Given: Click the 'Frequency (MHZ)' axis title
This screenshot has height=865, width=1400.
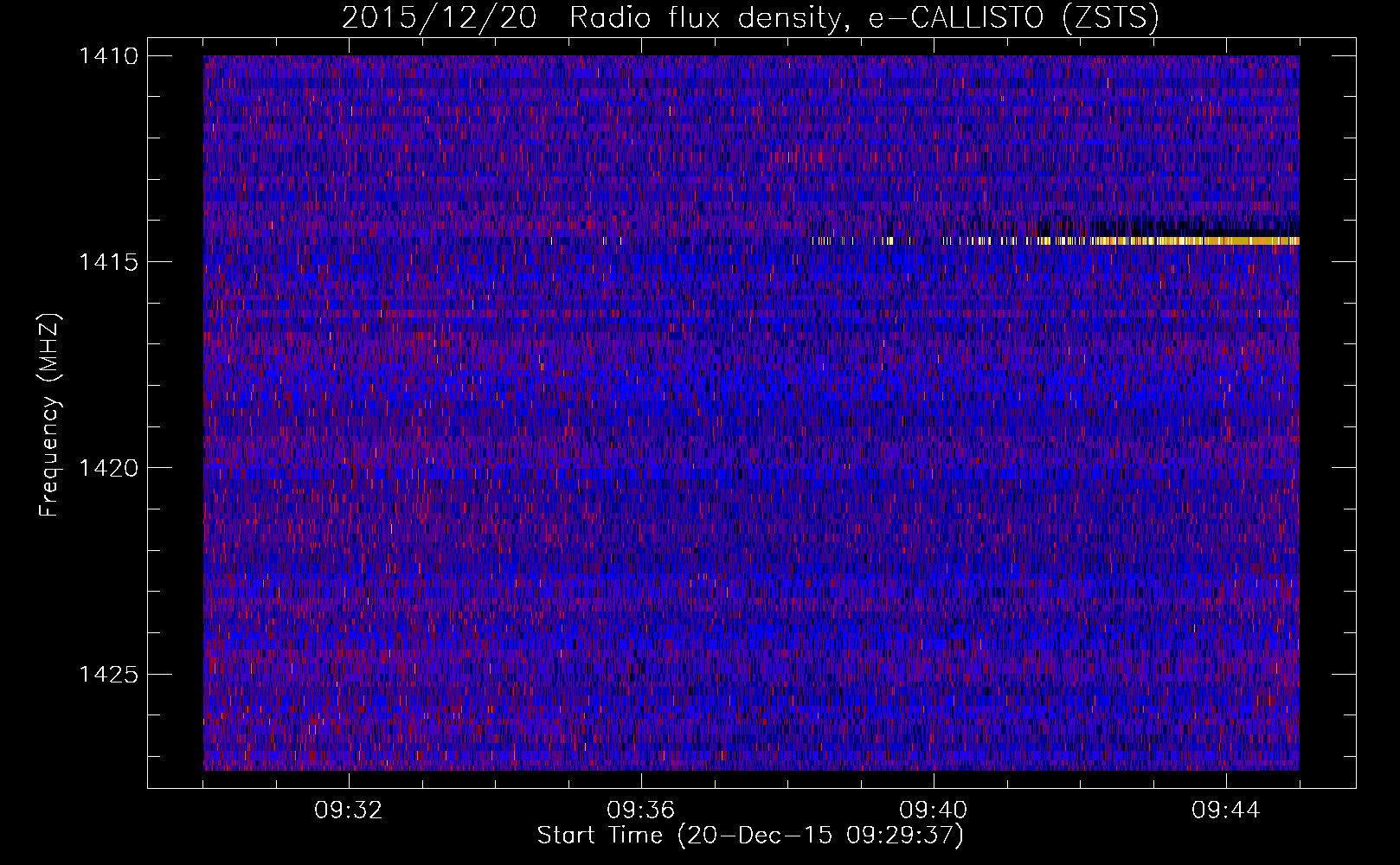Looking at the screenshot, I should (x=49, y=415).
